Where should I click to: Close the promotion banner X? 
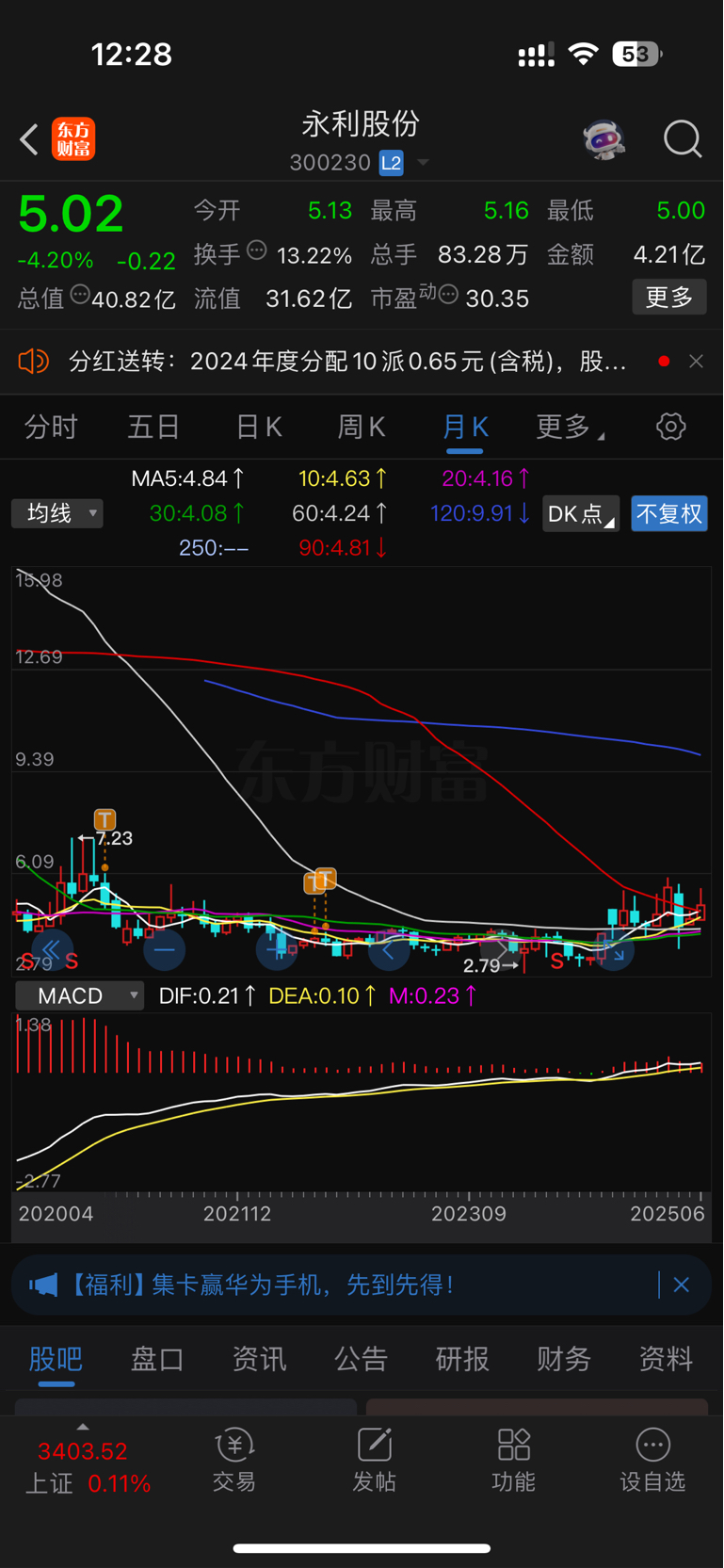tap(682, 1285)
